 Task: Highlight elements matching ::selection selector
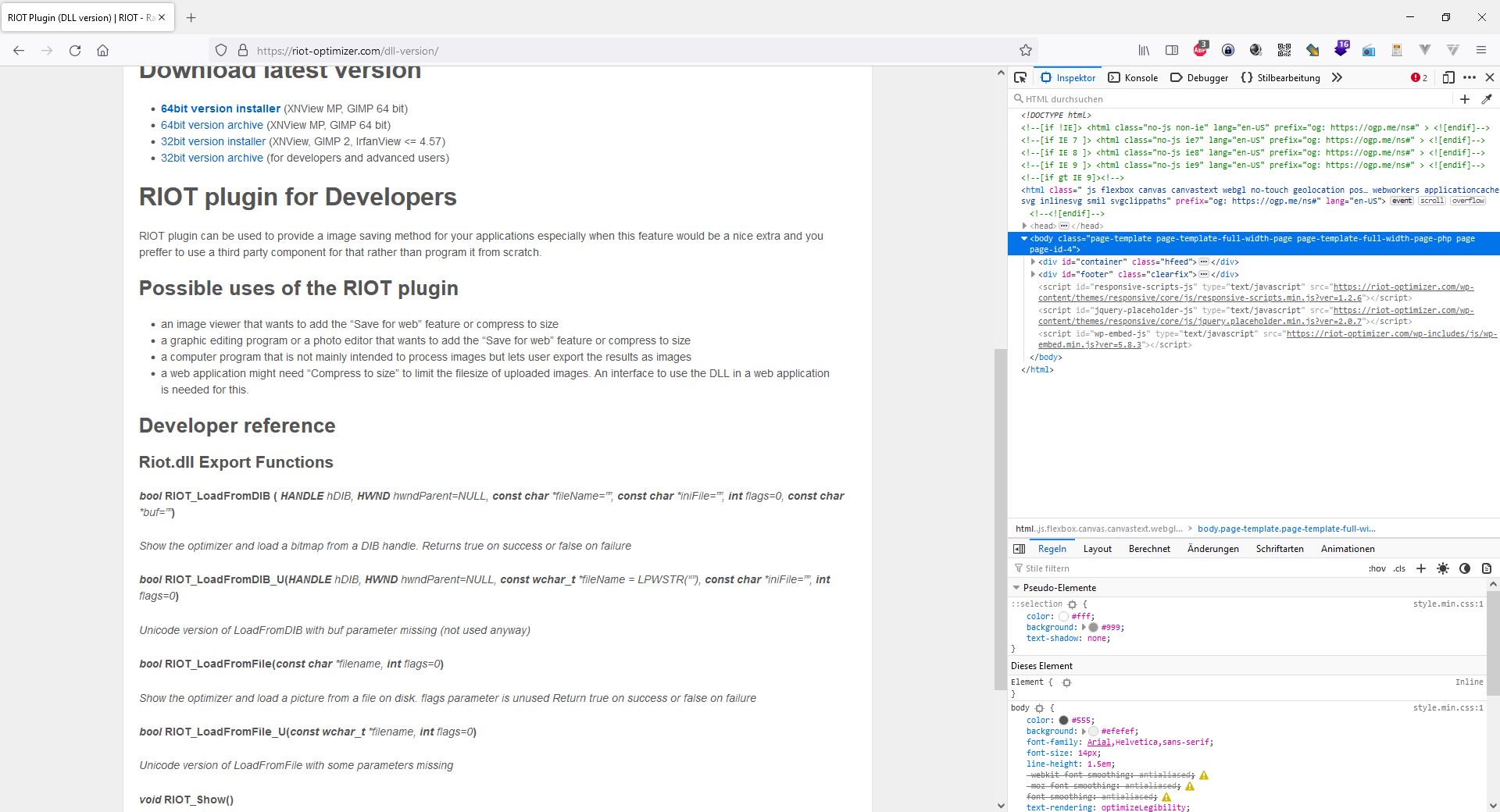1072,604
